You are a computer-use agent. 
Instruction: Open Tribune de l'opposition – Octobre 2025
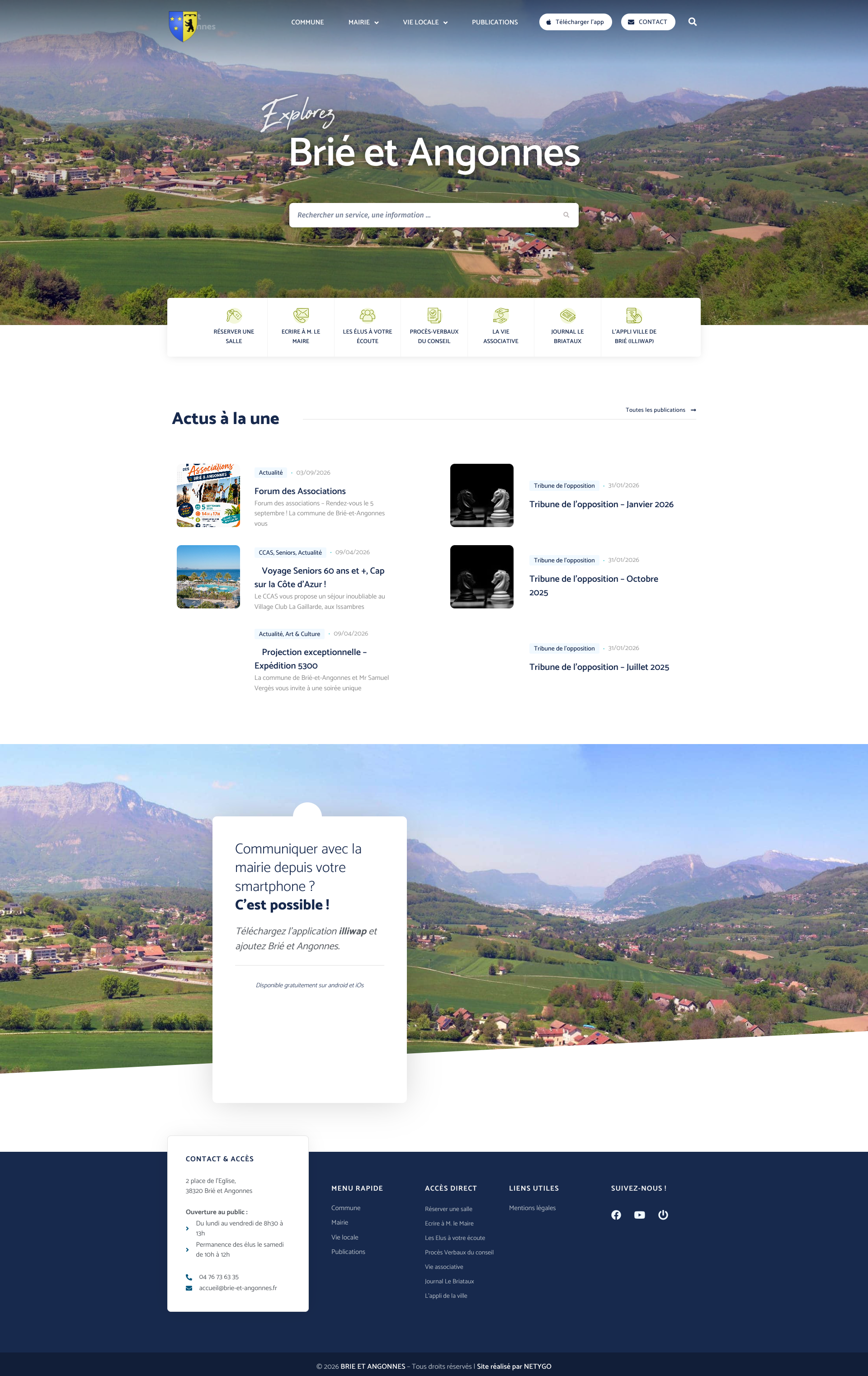[x=594, y=585]
